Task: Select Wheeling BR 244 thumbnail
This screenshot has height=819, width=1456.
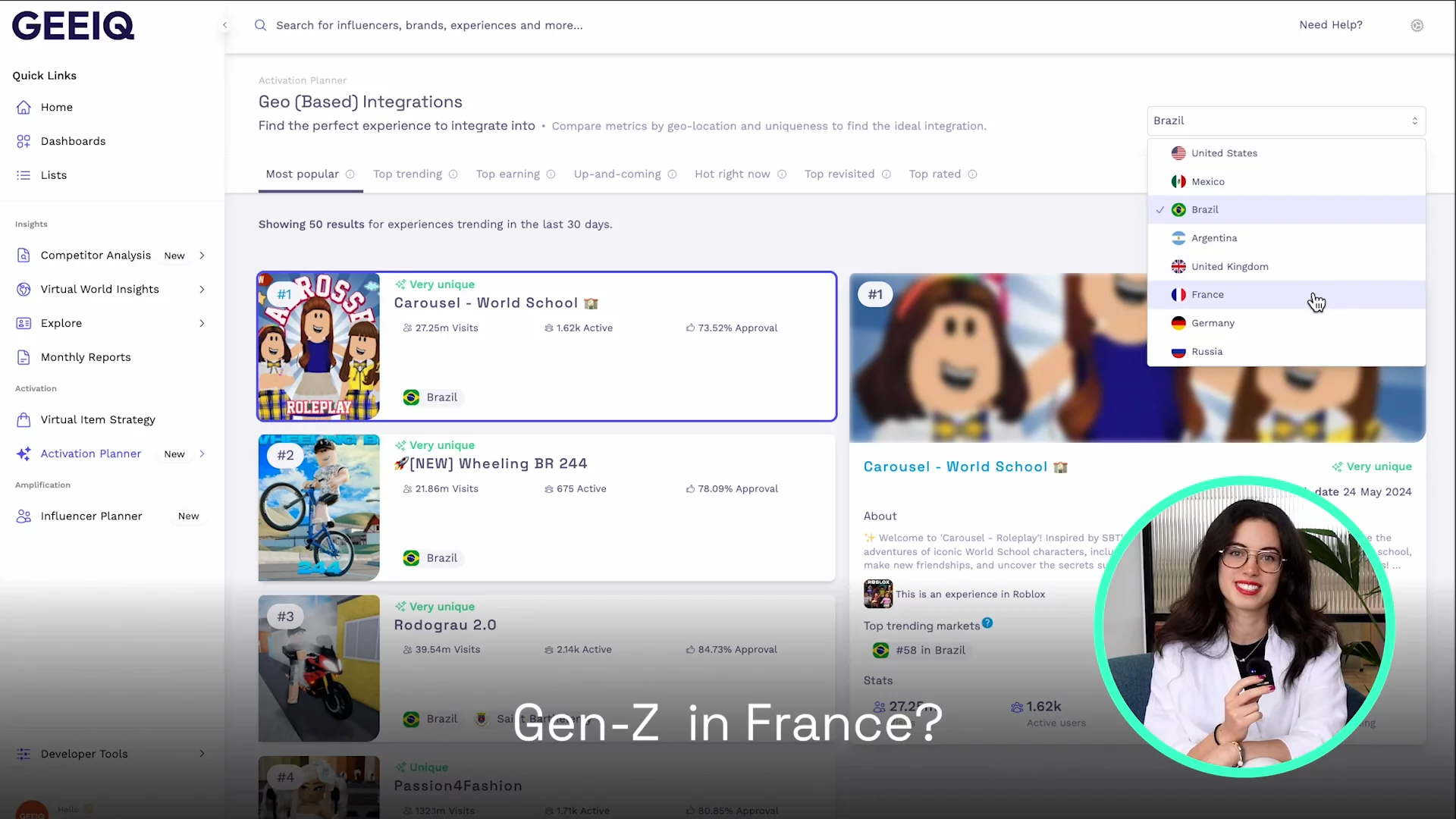Action: (x=318, y=507)
